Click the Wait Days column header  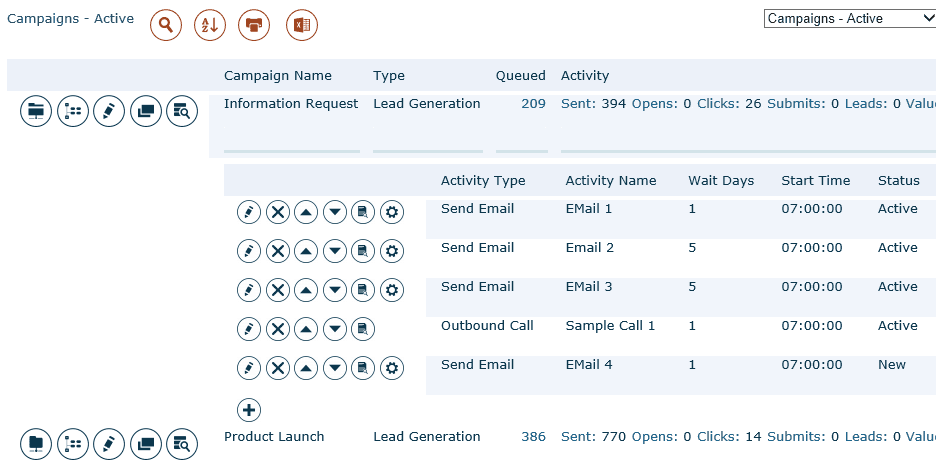[721, 181]
